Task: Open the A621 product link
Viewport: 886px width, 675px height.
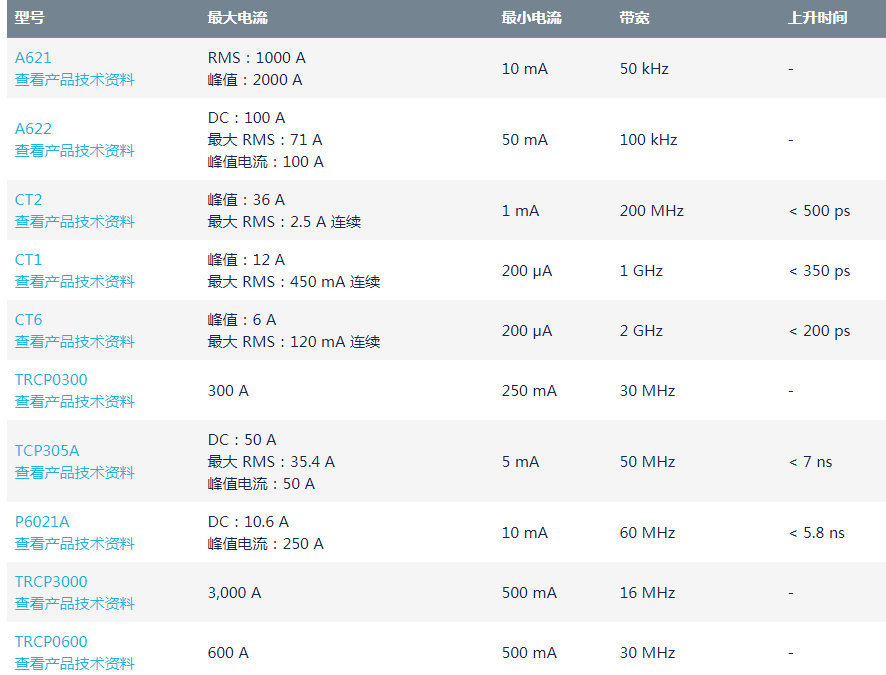Action: [33, 58]
